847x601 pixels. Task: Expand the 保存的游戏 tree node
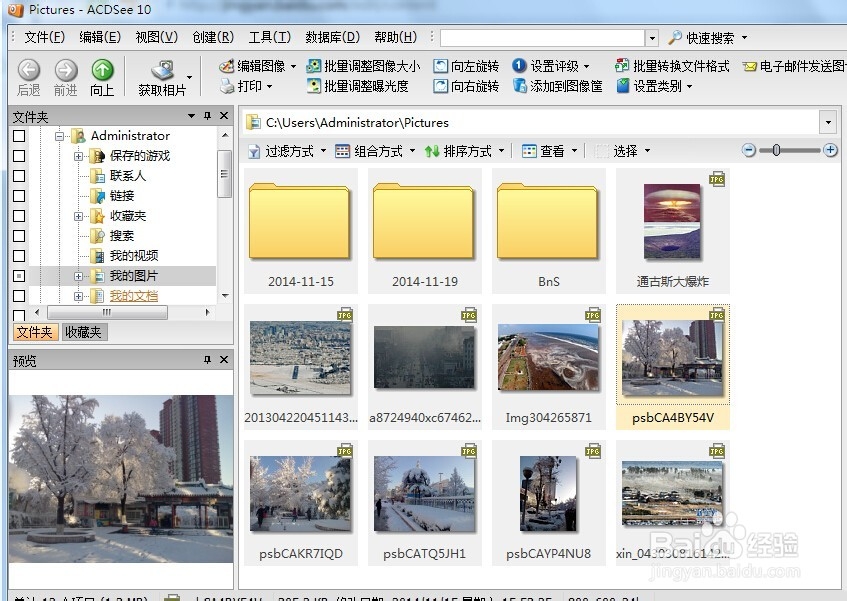point(78,156)
